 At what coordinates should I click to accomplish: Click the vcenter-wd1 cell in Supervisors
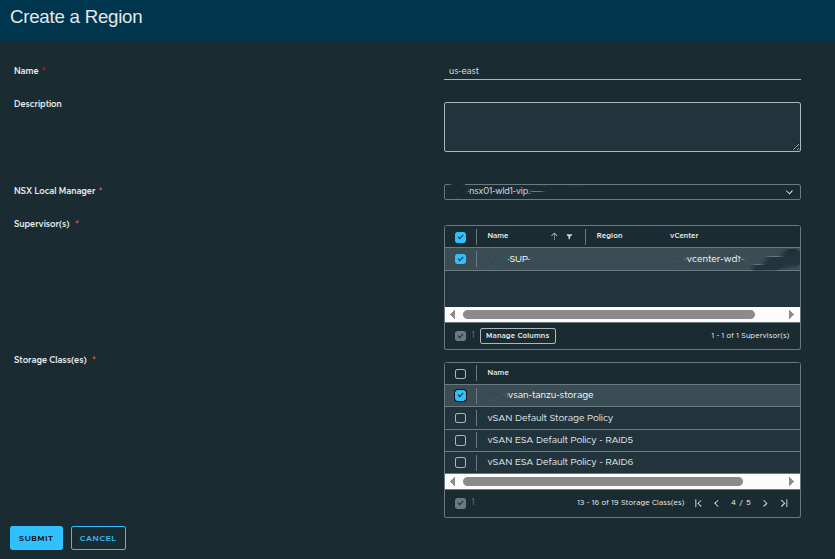coord(715,259)
